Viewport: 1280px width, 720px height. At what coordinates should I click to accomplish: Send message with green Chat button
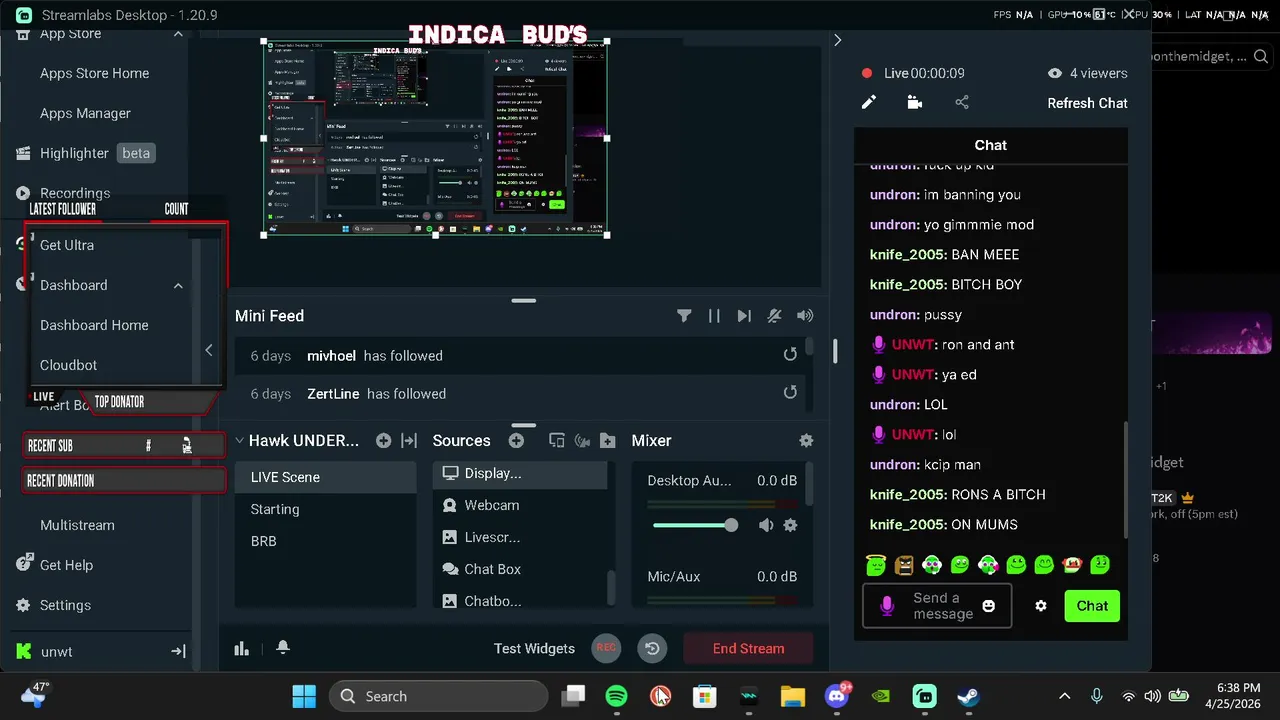(x=1092, y=606)
